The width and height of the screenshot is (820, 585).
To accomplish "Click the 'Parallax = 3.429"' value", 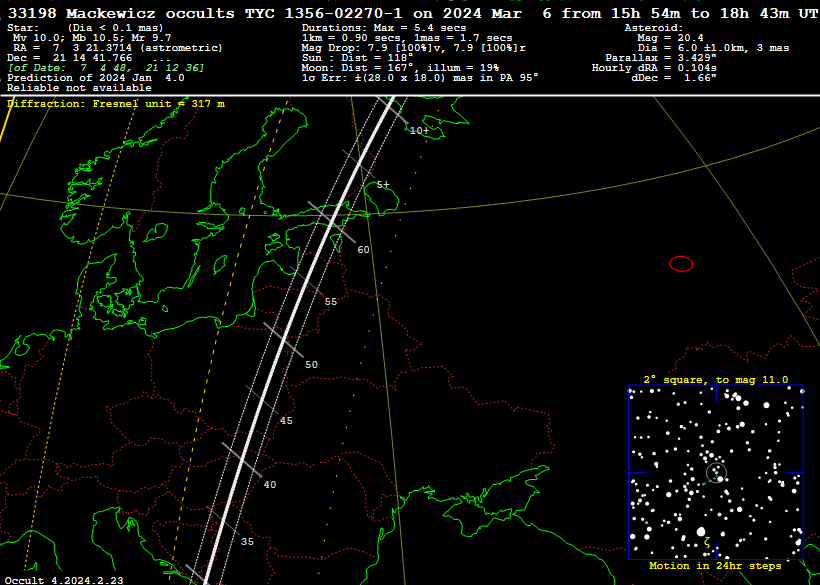I will (661, 58).
